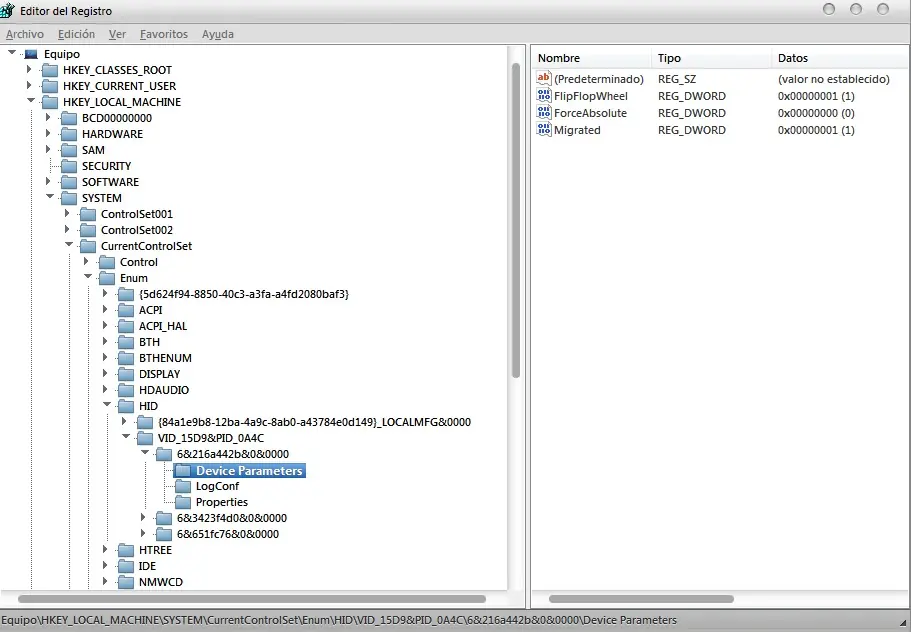Click the ForceAbsolute DWORD icon

[x=544, y=112]
